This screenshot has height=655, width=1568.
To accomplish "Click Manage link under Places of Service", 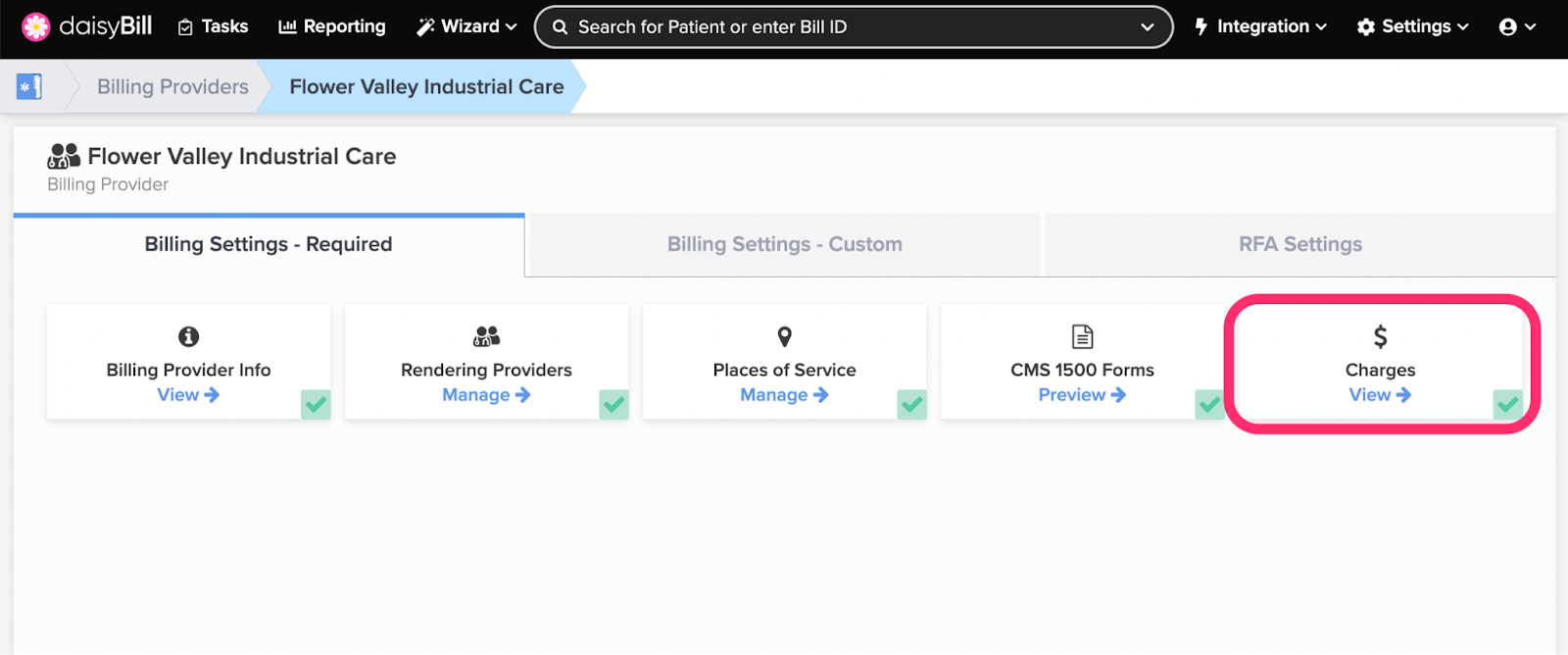I will tap(784, 394).
